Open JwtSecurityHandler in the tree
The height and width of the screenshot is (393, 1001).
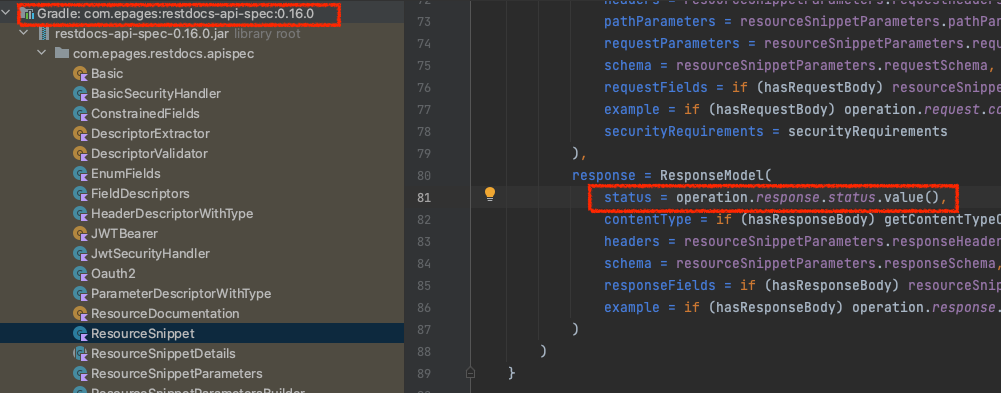tap(150, 254)
